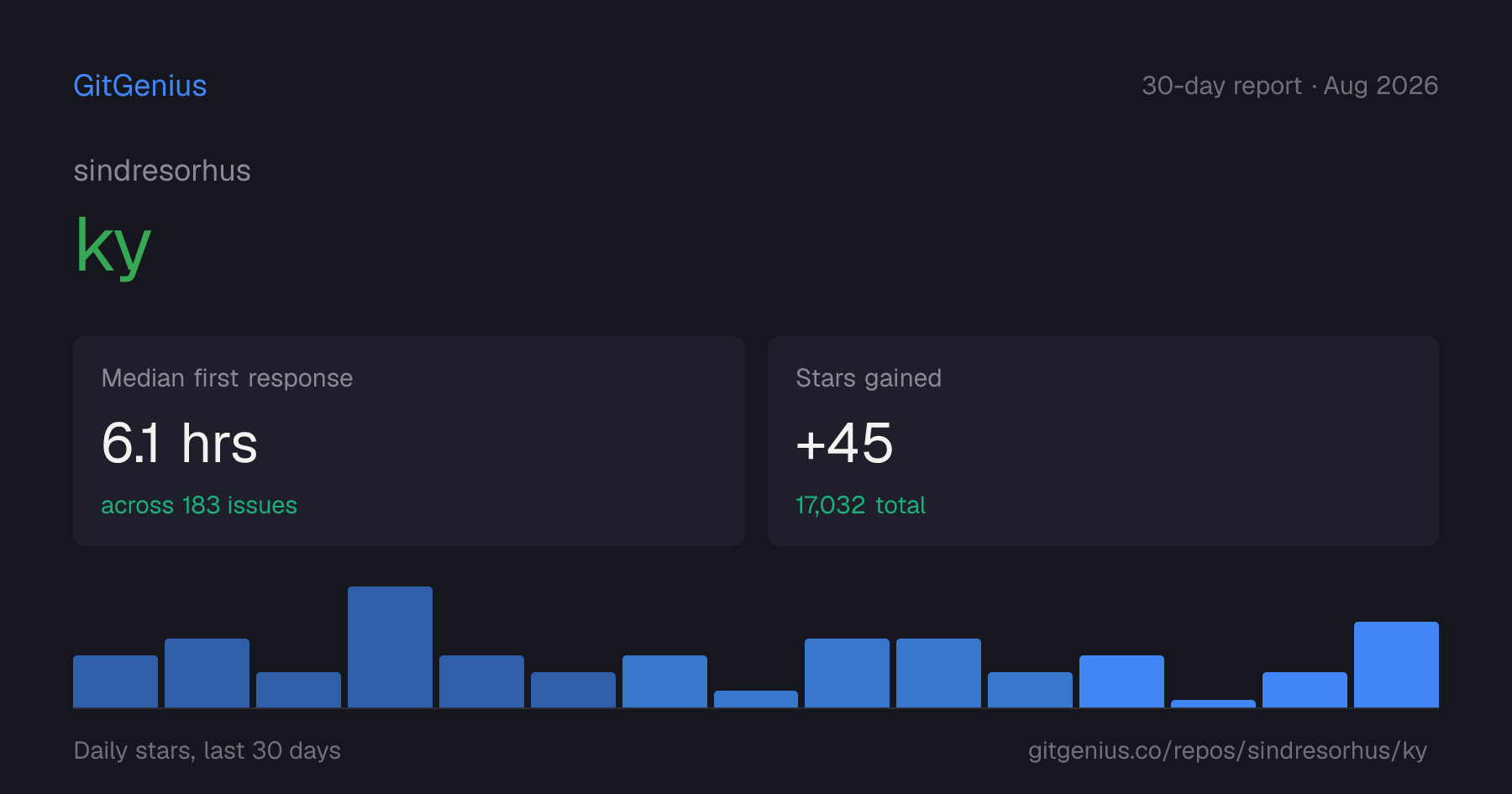Viewport: 1512px width, 794px height.
Task: Click the "Median first response" label
Action: (x=227, y=378)
